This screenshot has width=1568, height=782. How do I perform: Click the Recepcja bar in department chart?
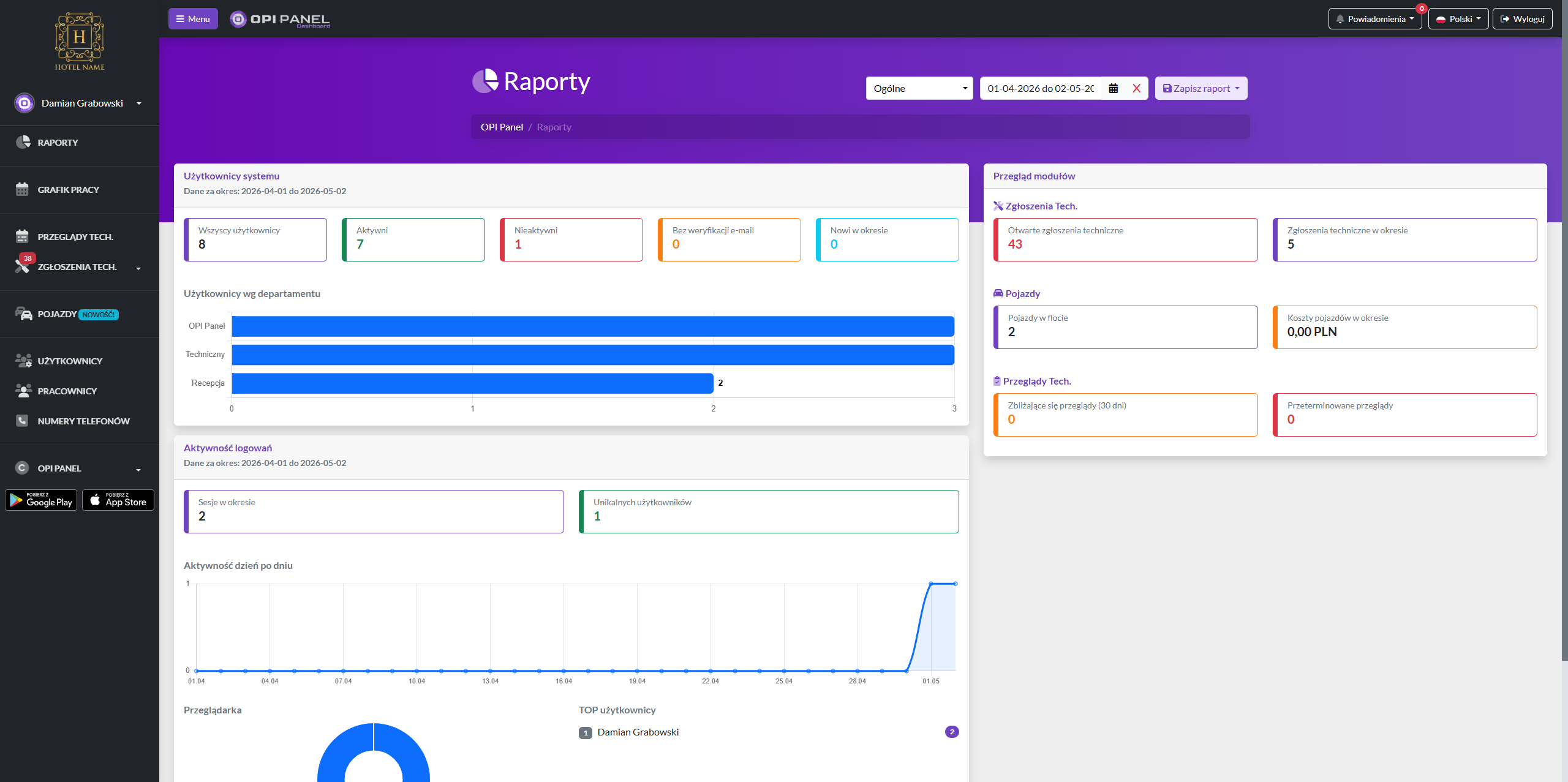(x=472, y=383)
